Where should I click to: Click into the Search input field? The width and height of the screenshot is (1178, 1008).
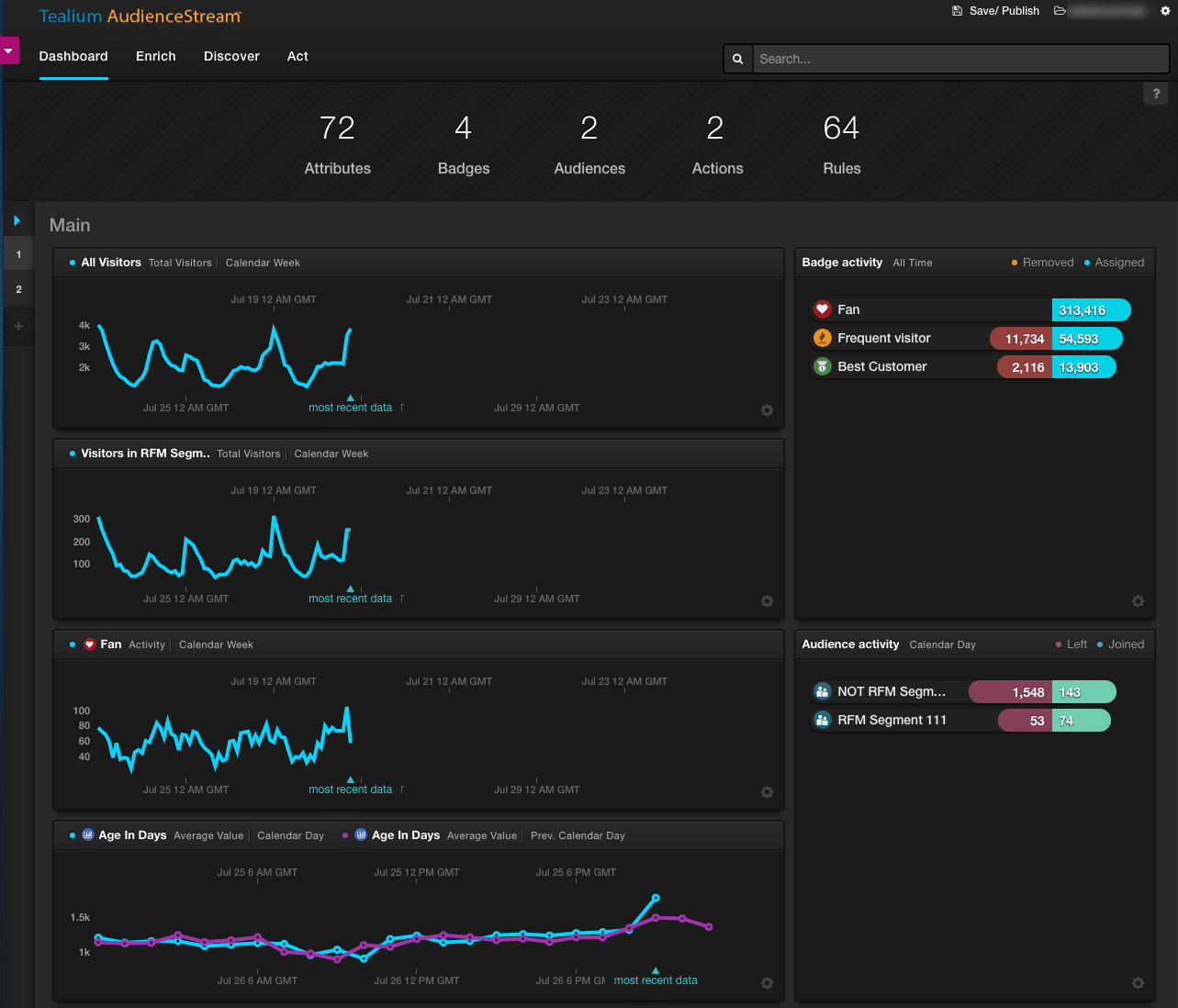(959, 59)
